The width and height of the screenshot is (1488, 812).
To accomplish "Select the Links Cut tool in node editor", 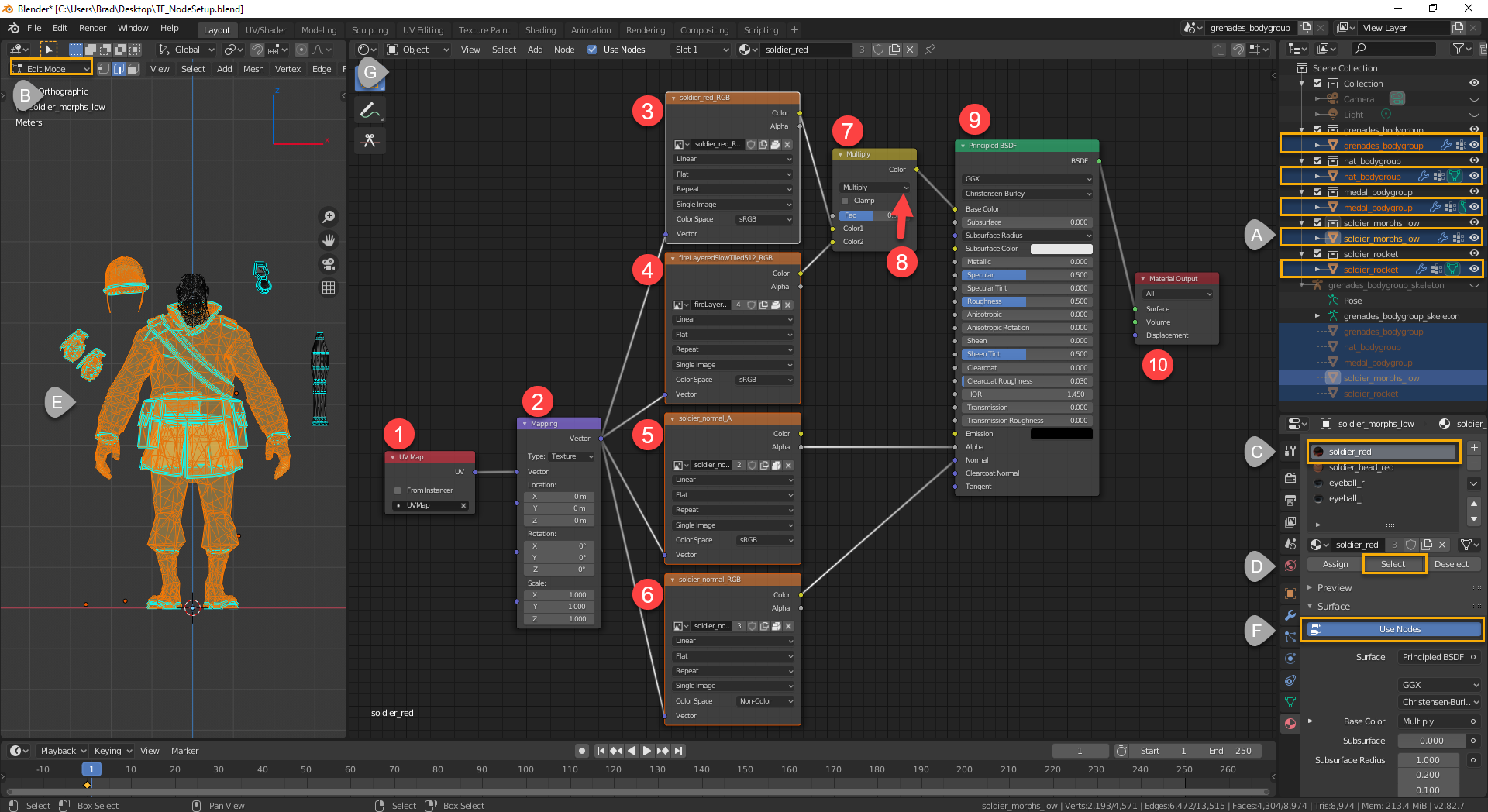I will point(370,140).
